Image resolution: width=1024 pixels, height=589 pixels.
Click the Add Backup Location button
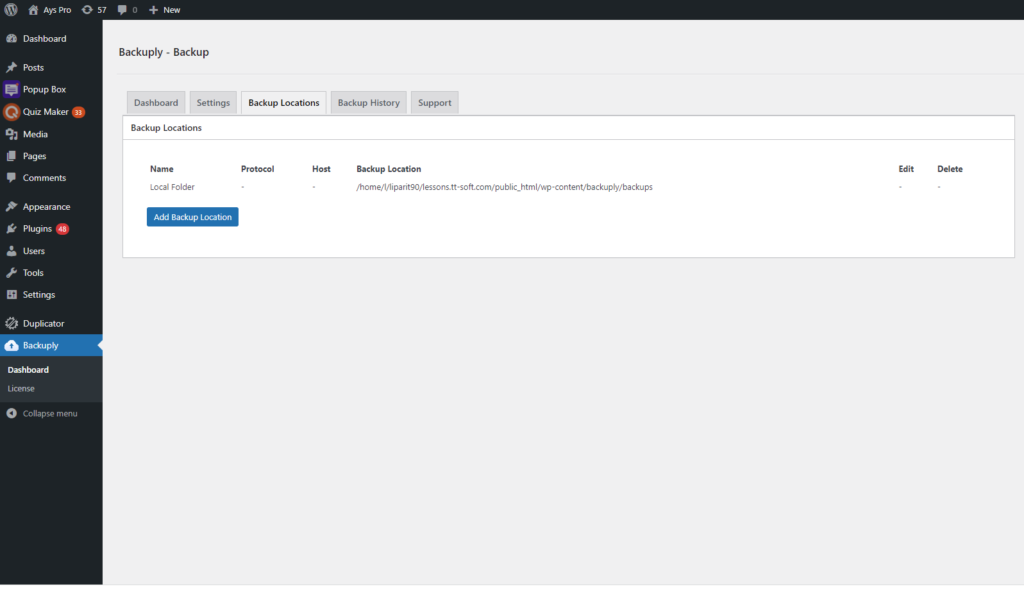193,217
